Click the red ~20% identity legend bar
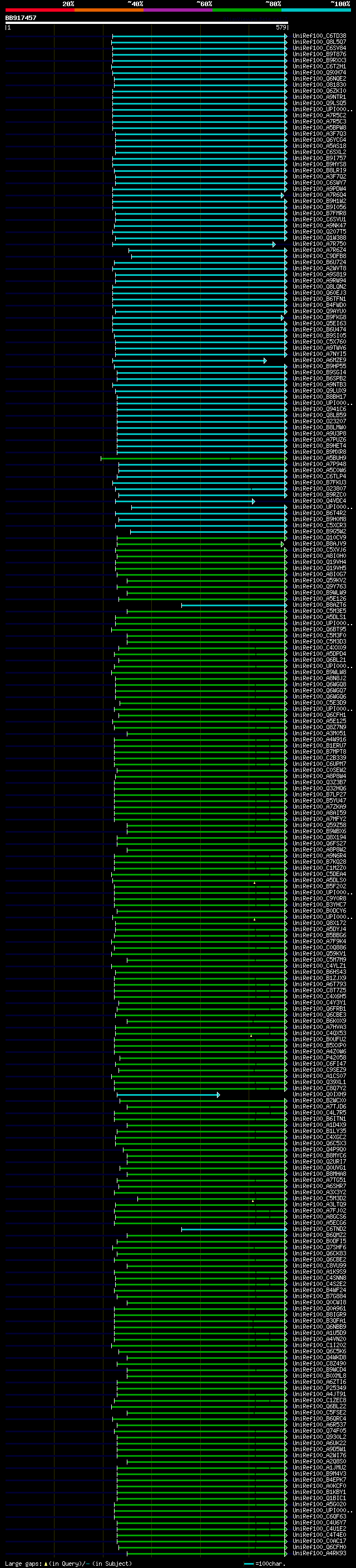The width and height of the screenshot is (356, 1568). pos(39,10)
